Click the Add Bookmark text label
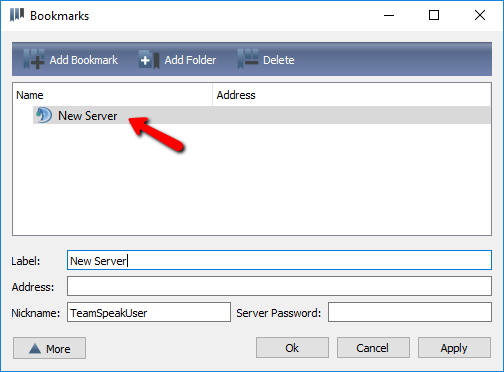The height and width of the screenshot is (372, 504). [84, 60]
